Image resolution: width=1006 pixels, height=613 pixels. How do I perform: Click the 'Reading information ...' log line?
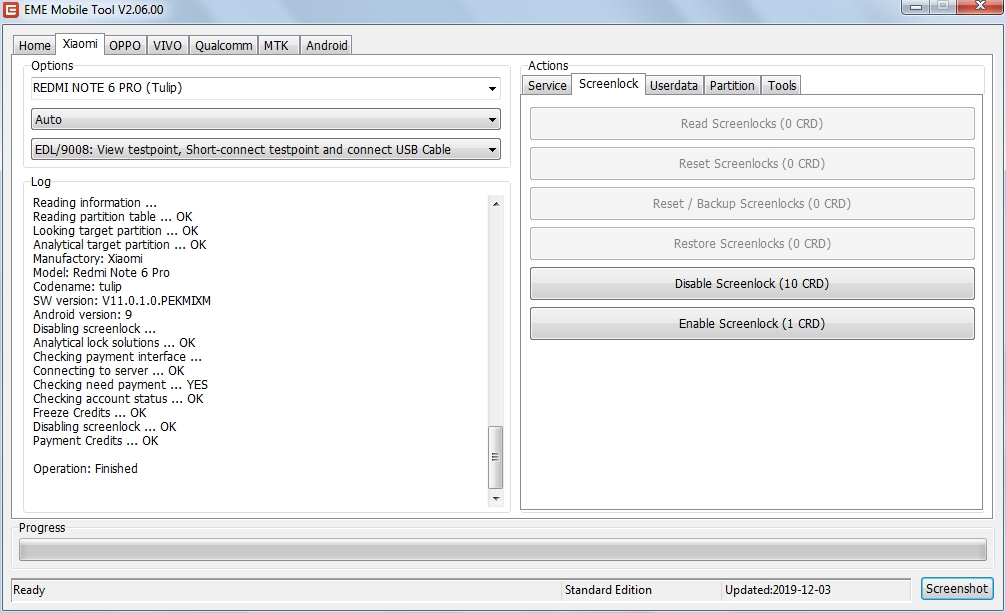click(94, 203)
